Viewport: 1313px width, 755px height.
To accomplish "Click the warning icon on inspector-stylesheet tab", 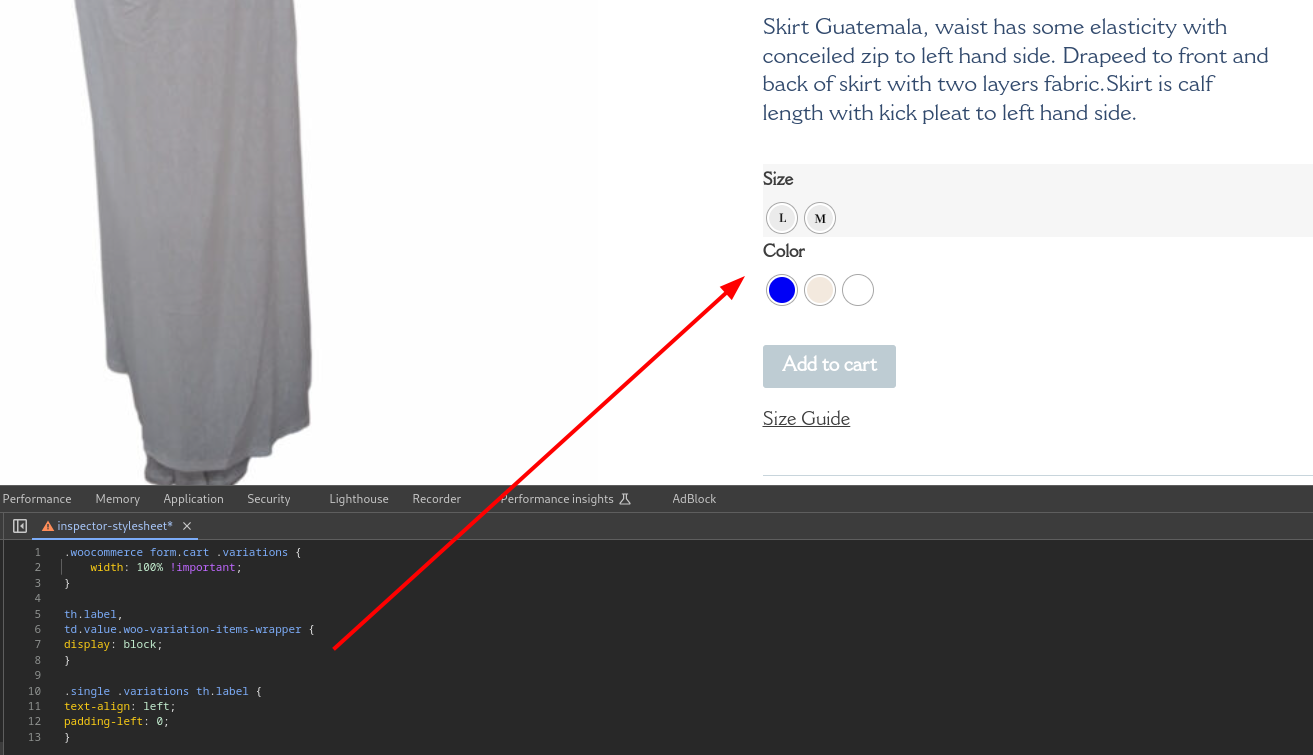I will 47,526.
